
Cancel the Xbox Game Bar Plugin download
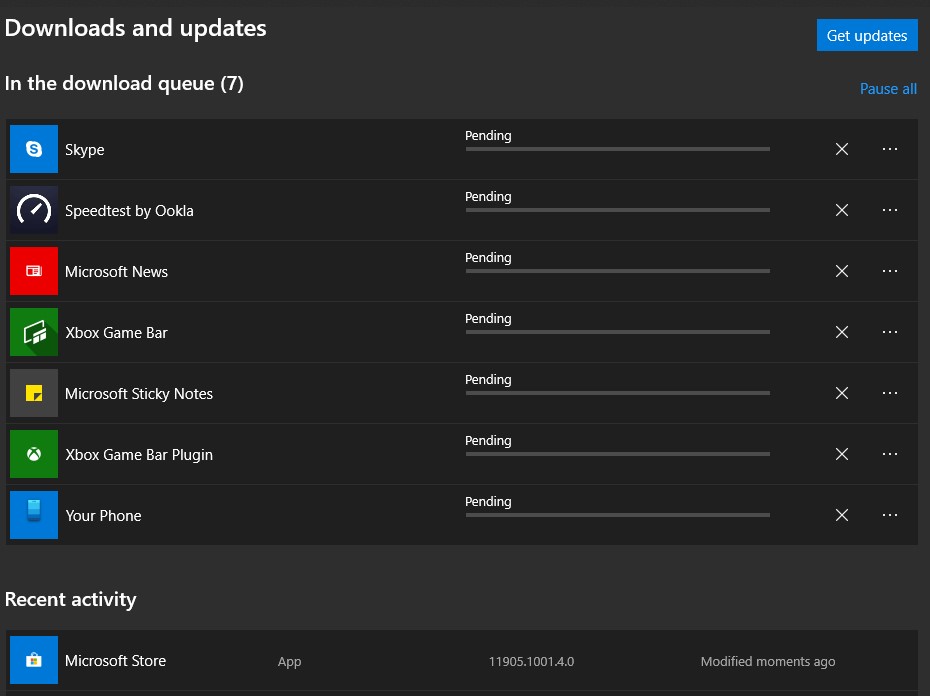click(842, 454)
